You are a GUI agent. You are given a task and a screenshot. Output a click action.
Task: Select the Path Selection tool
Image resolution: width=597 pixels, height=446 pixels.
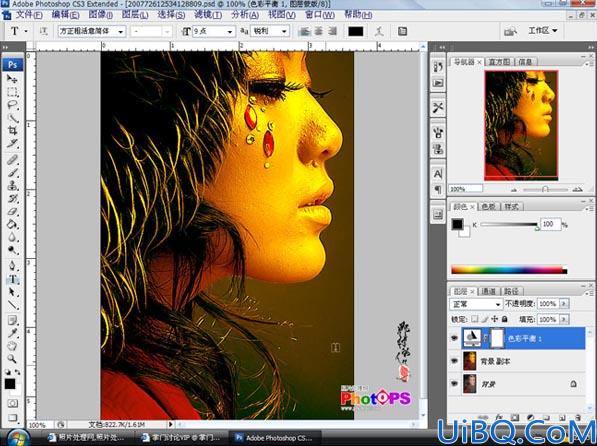click(x=13, y=292)
